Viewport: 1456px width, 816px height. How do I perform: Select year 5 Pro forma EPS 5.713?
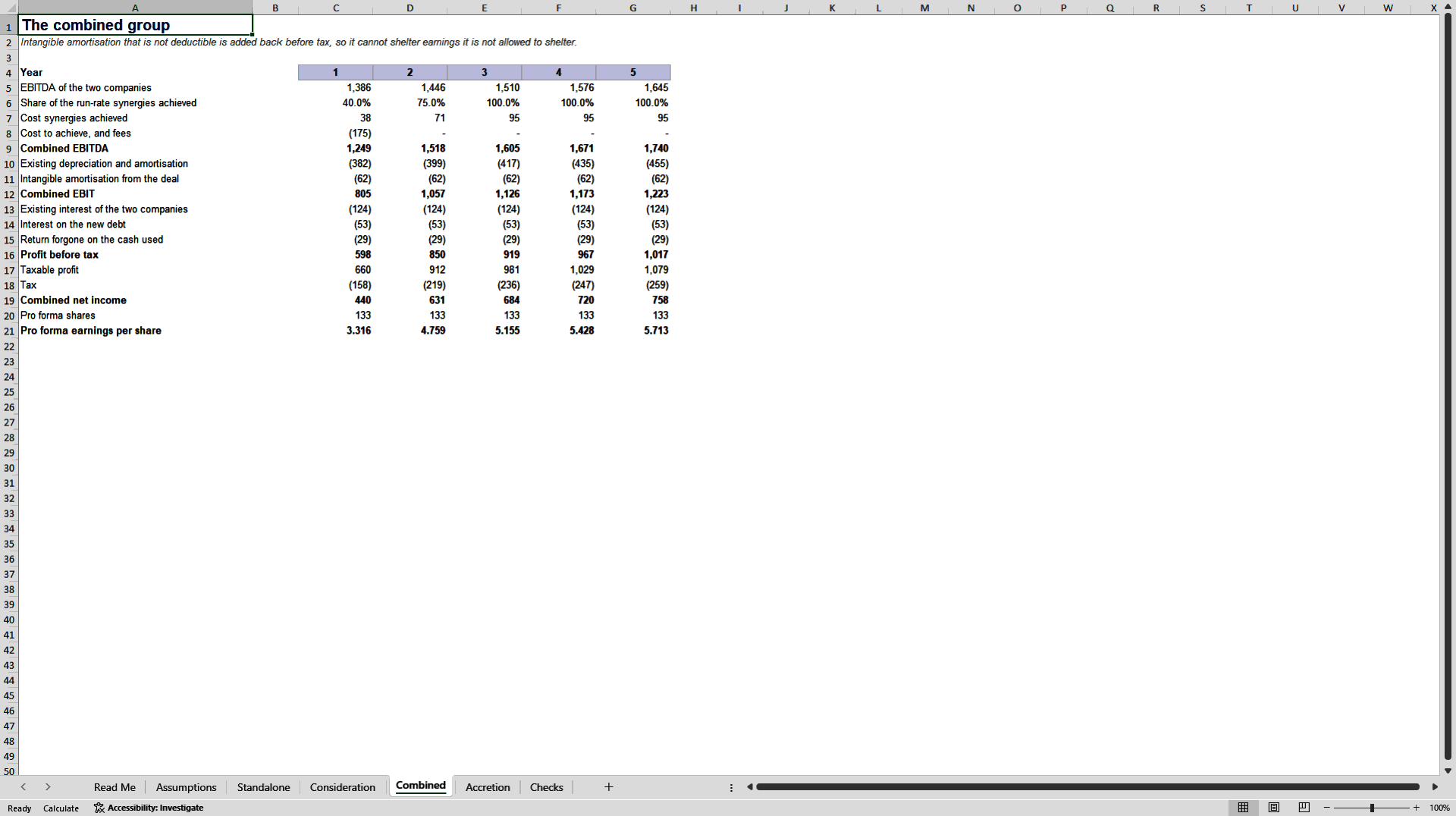point(632,331)
